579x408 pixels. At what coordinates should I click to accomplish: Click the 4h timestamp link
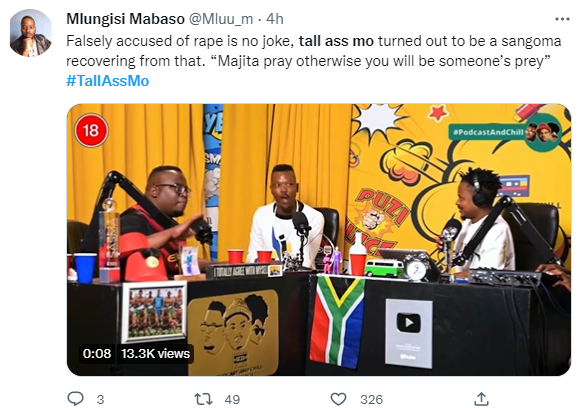[x=275, y=19]
